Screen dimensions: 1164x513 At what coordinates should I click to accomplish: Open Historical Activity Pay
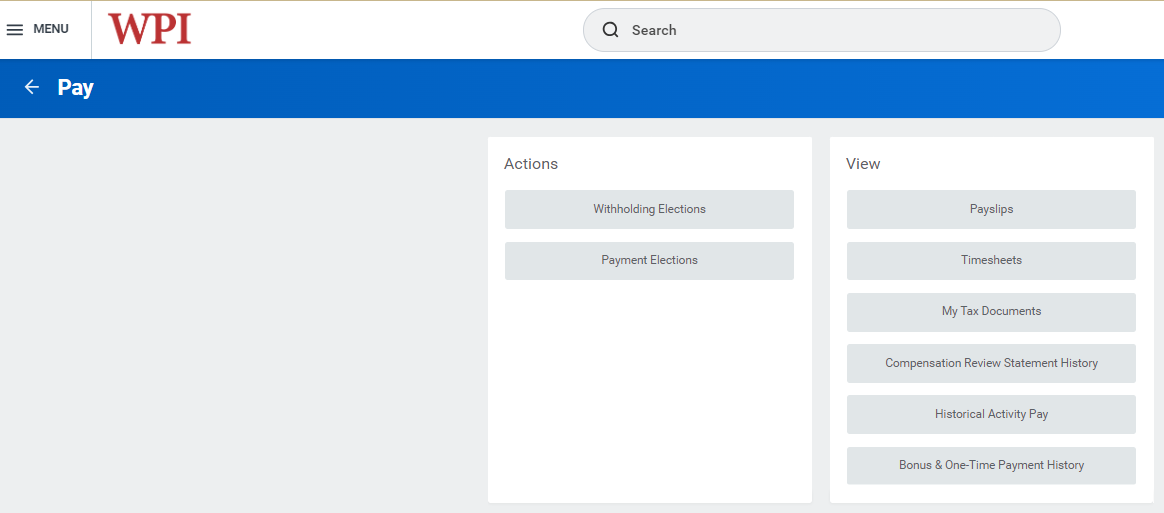click(x=991, y=414)
